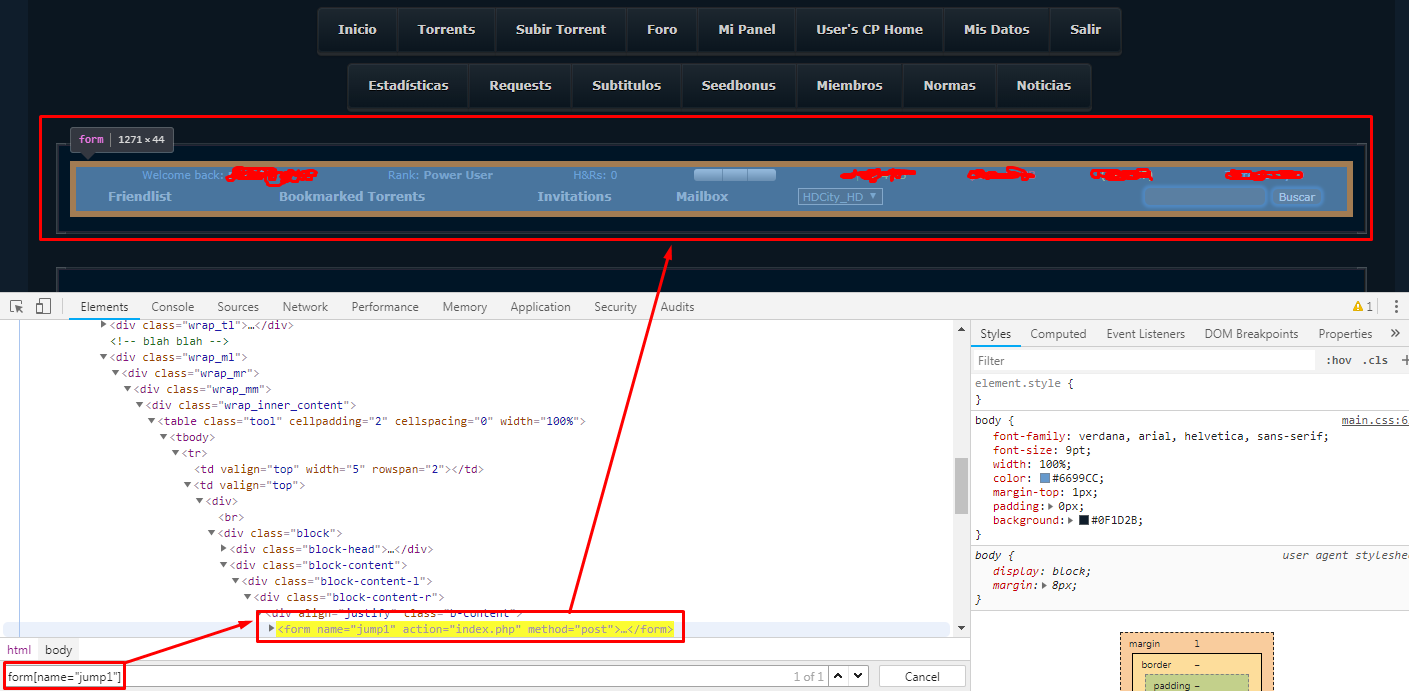The width and height of the screenshot is (1409, 691).
Task: Open the Requests page
Action: click(520, 86)
